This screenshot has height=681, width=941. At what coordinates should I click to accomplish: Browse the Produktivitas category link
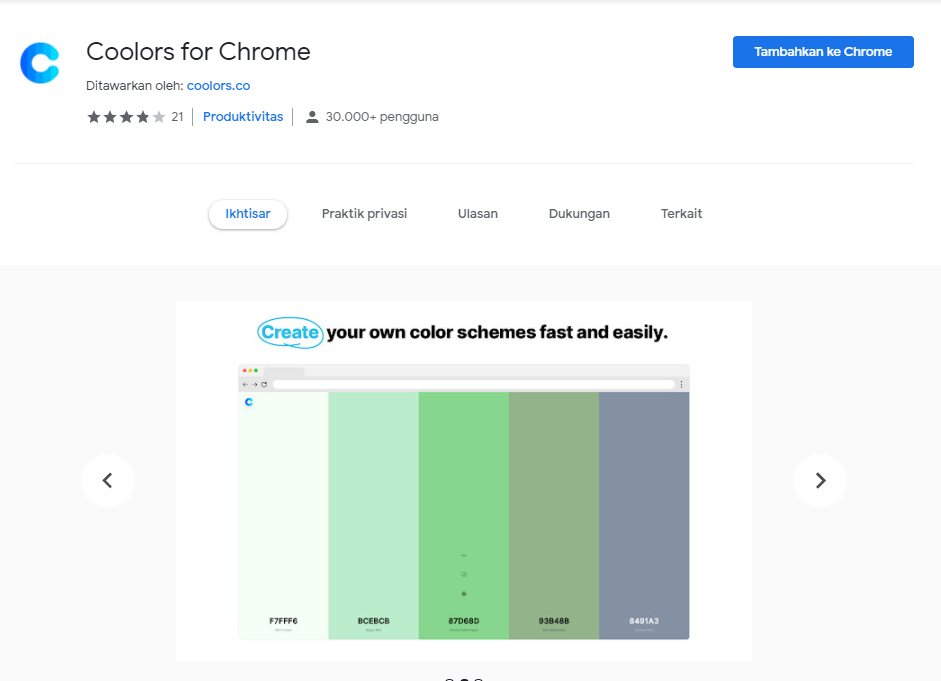point(242,116)
